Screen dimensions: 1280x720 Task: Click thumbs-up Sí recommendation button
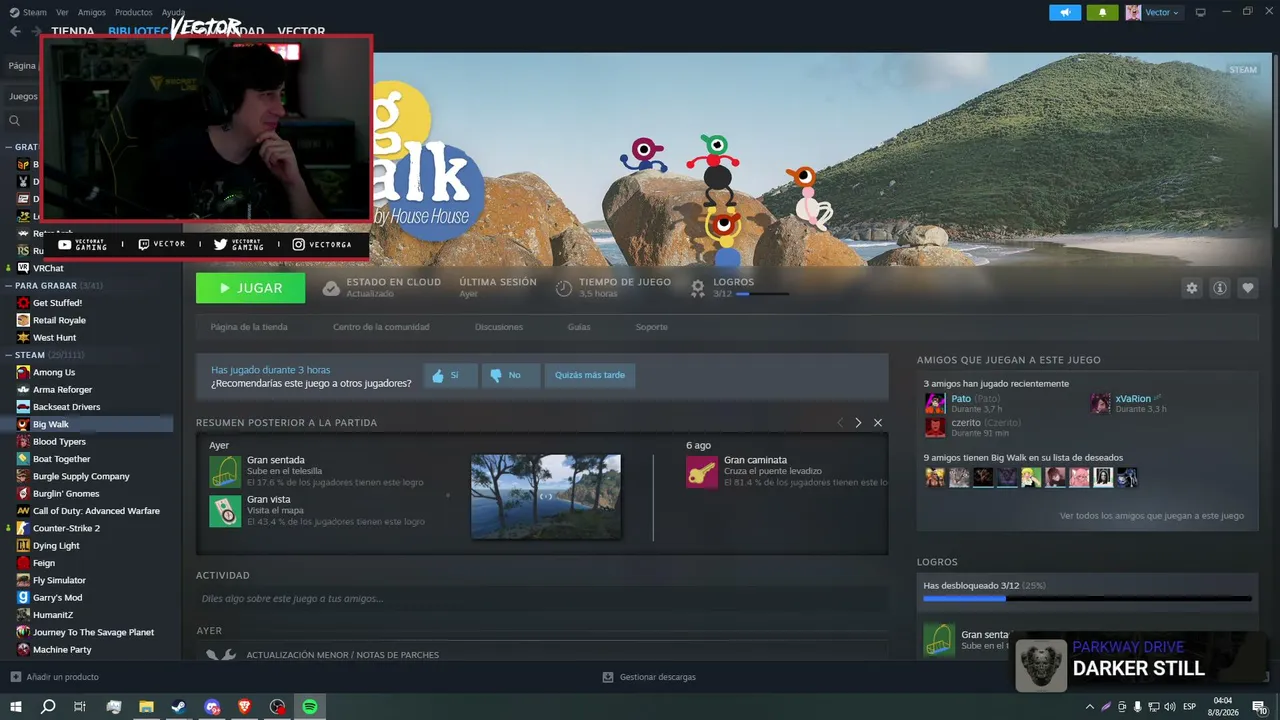449,375
